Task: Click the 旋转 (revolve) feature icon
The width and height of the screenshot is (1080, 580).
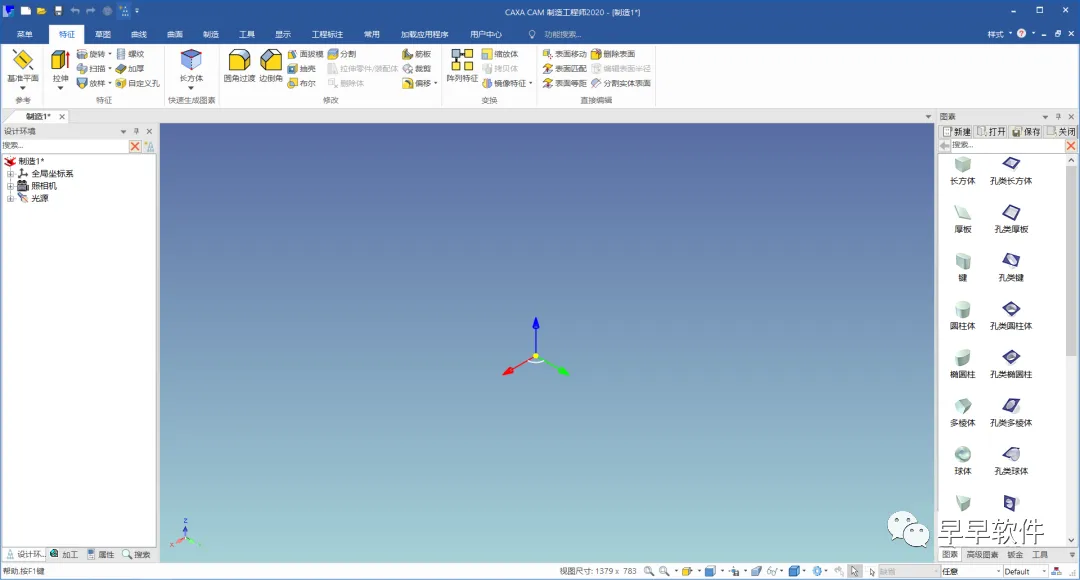Action: click(x=91, y=54)
